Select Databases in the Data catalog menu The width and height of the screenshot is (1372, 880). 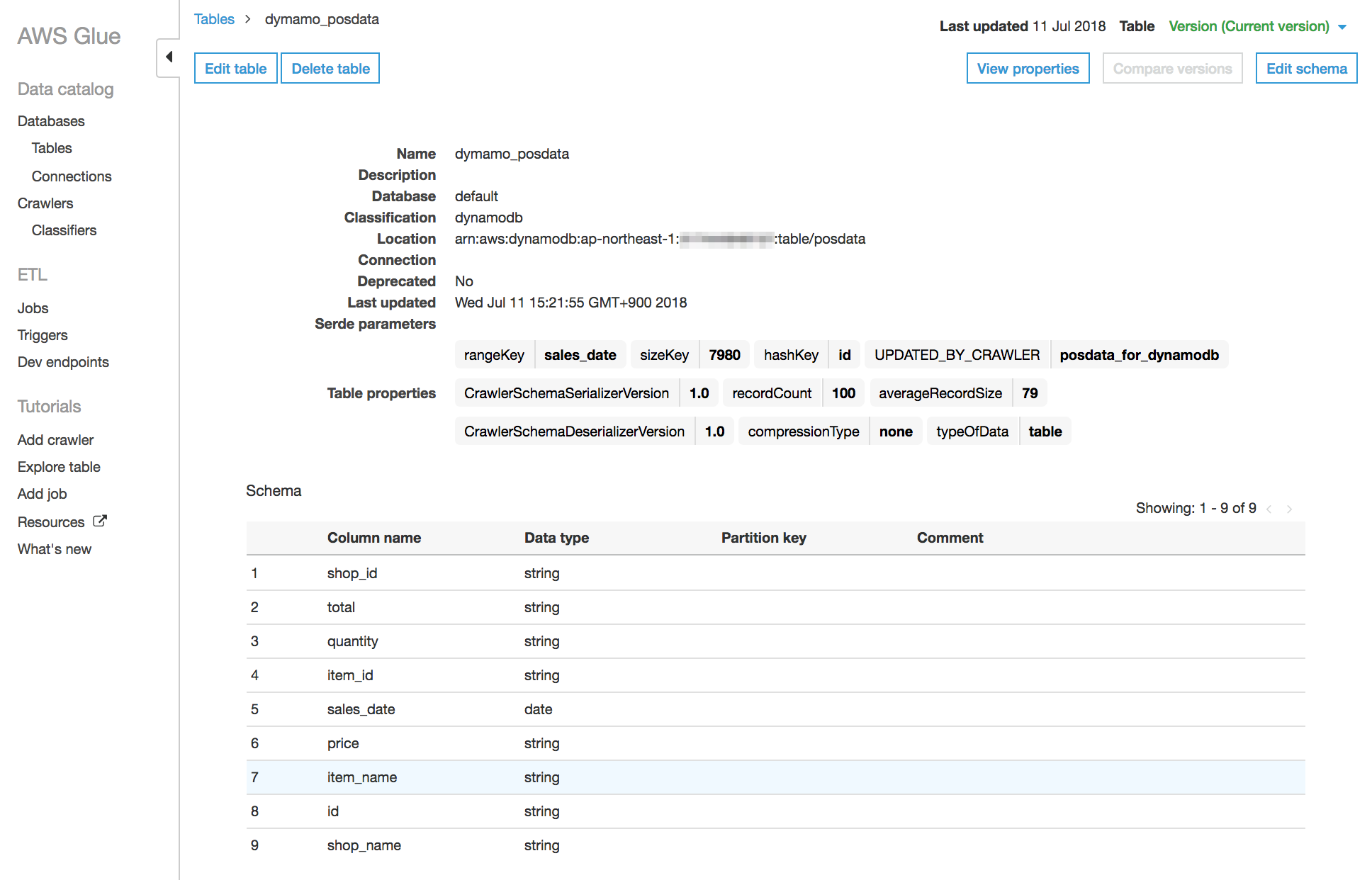51,120
